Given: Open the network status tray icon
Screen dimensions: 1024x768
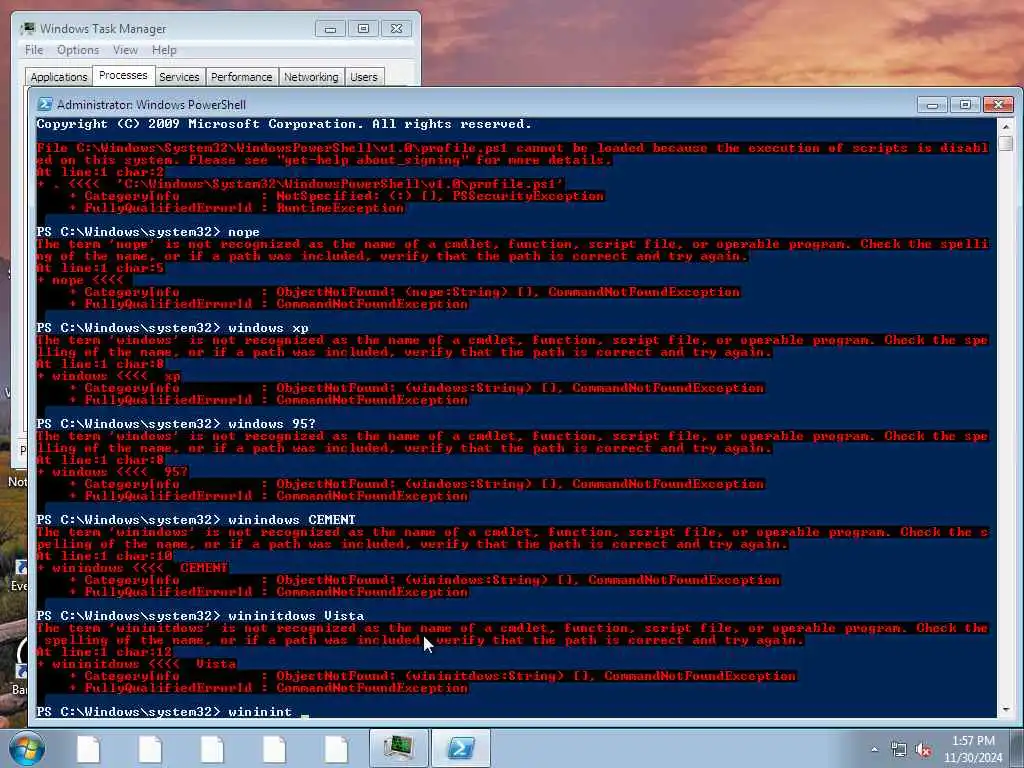Looking at the screenshot, I should tap(899, 750).
